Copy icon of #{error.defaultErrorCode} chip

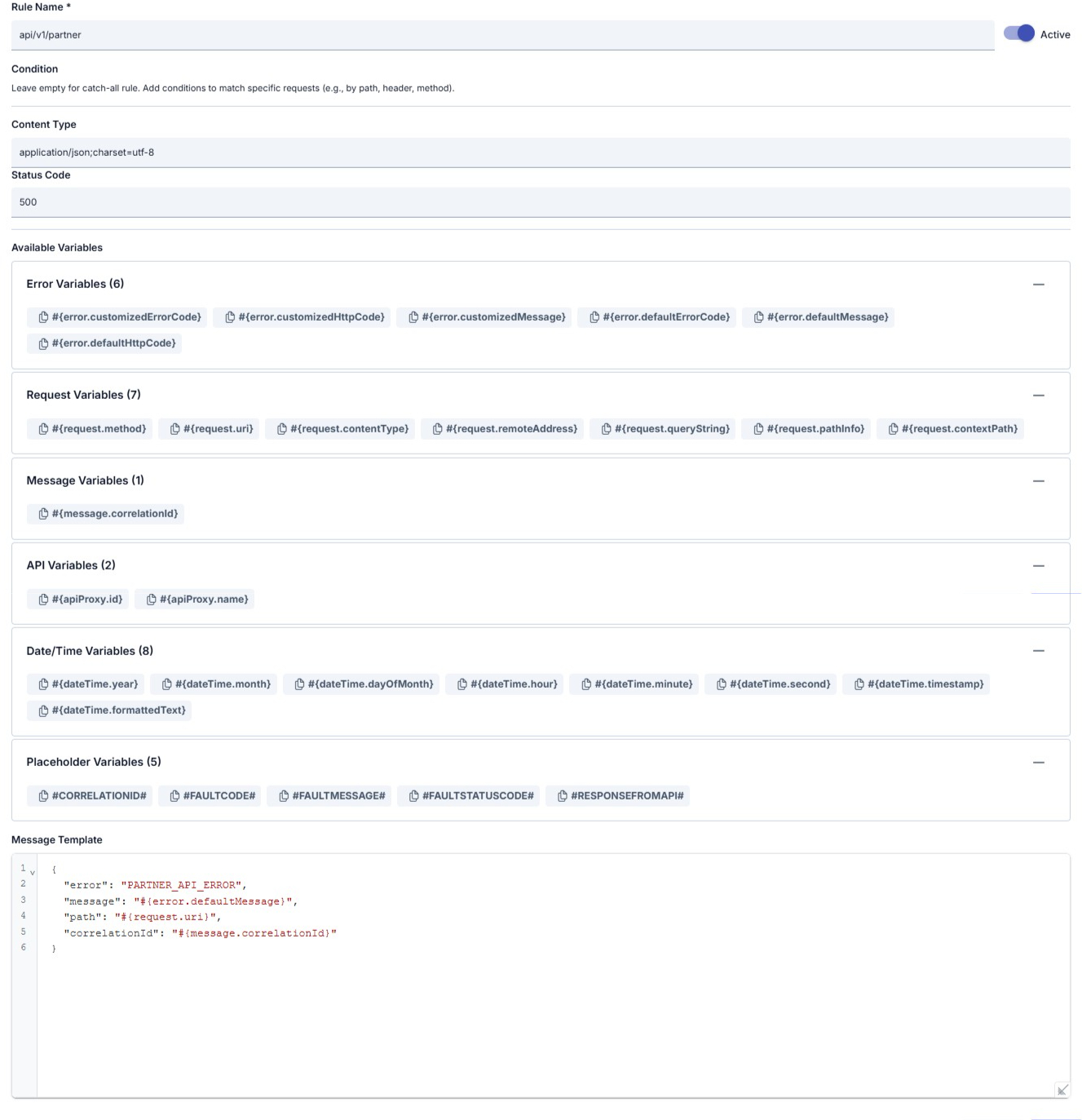tap(594, 317)
